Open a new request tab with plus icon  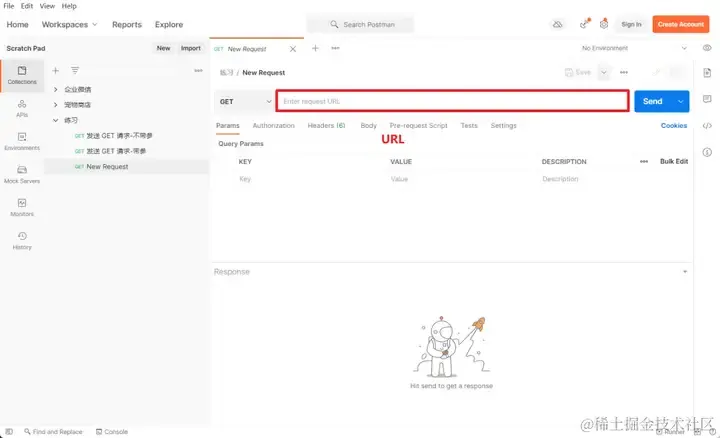pos(315,48)
